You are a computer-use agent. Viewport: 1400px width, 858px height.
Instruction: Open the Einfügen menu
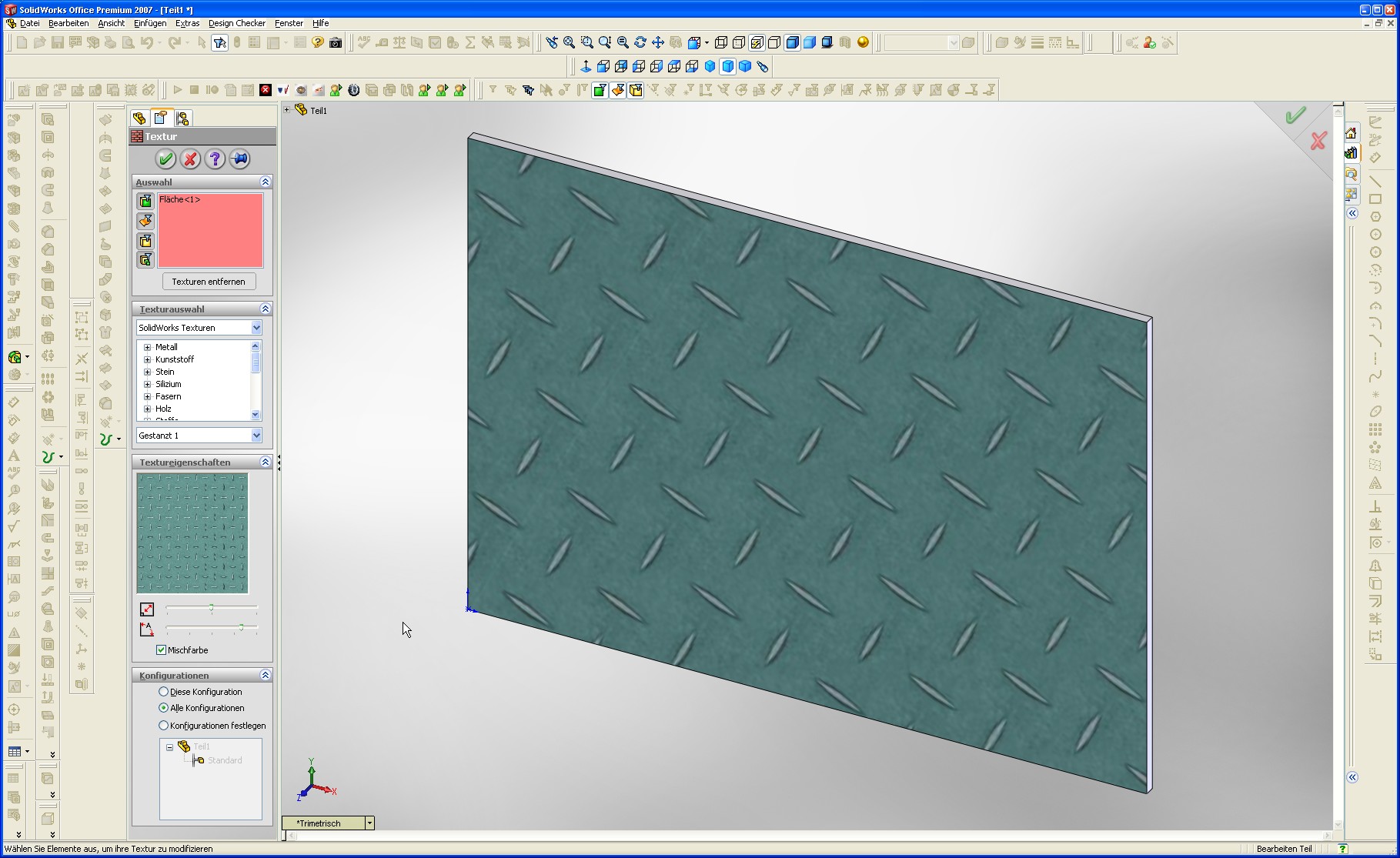[x=150, y=23]
